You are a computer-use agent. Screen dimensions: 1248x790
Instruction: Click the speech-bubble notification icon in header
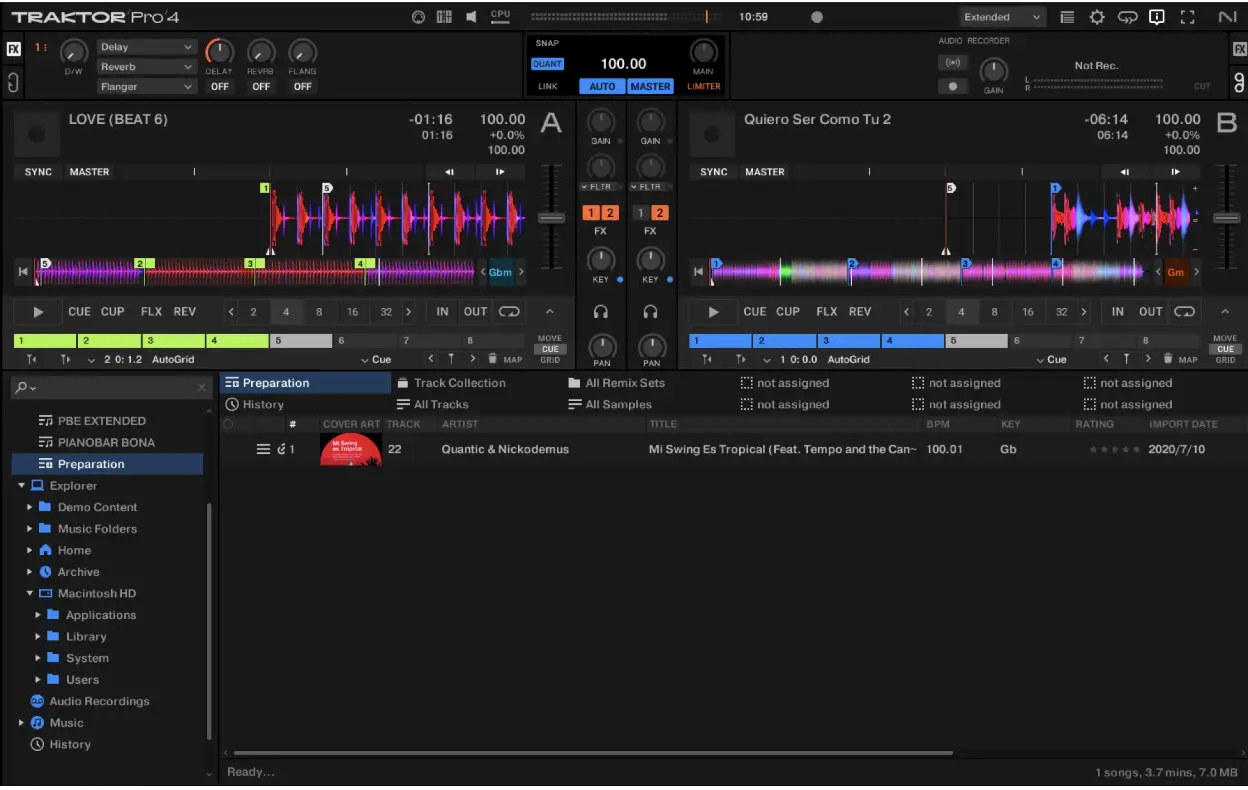[x=1157, y=17]
